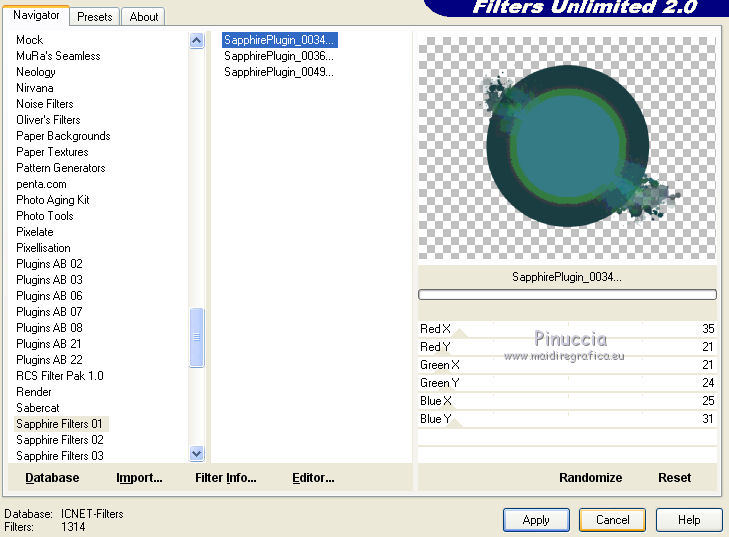The image size is (729, 537).
Task: Click the scroll down arrow in the filter category list
Action: pos(197,453)
